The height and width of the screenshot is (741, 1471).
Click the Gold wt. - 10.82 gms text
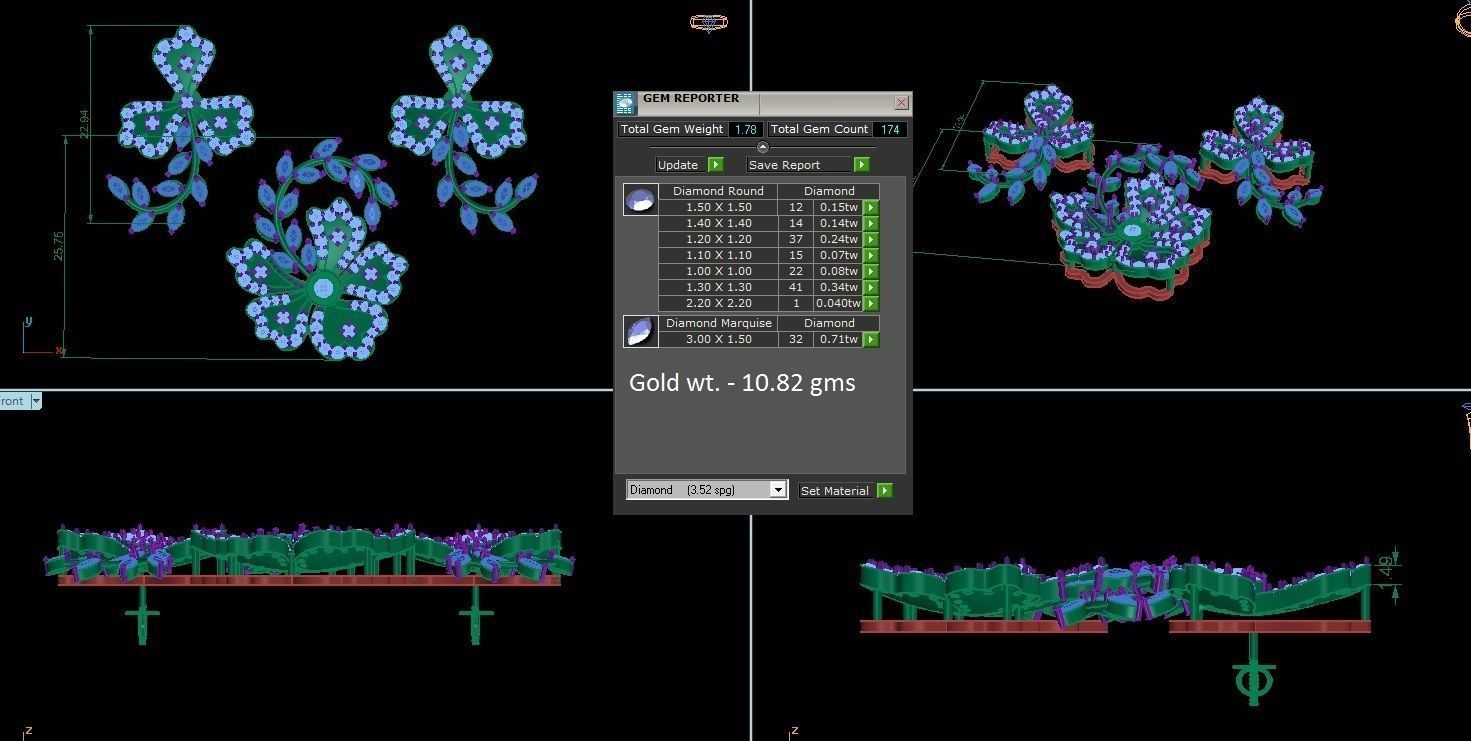[x=742, y=383]
